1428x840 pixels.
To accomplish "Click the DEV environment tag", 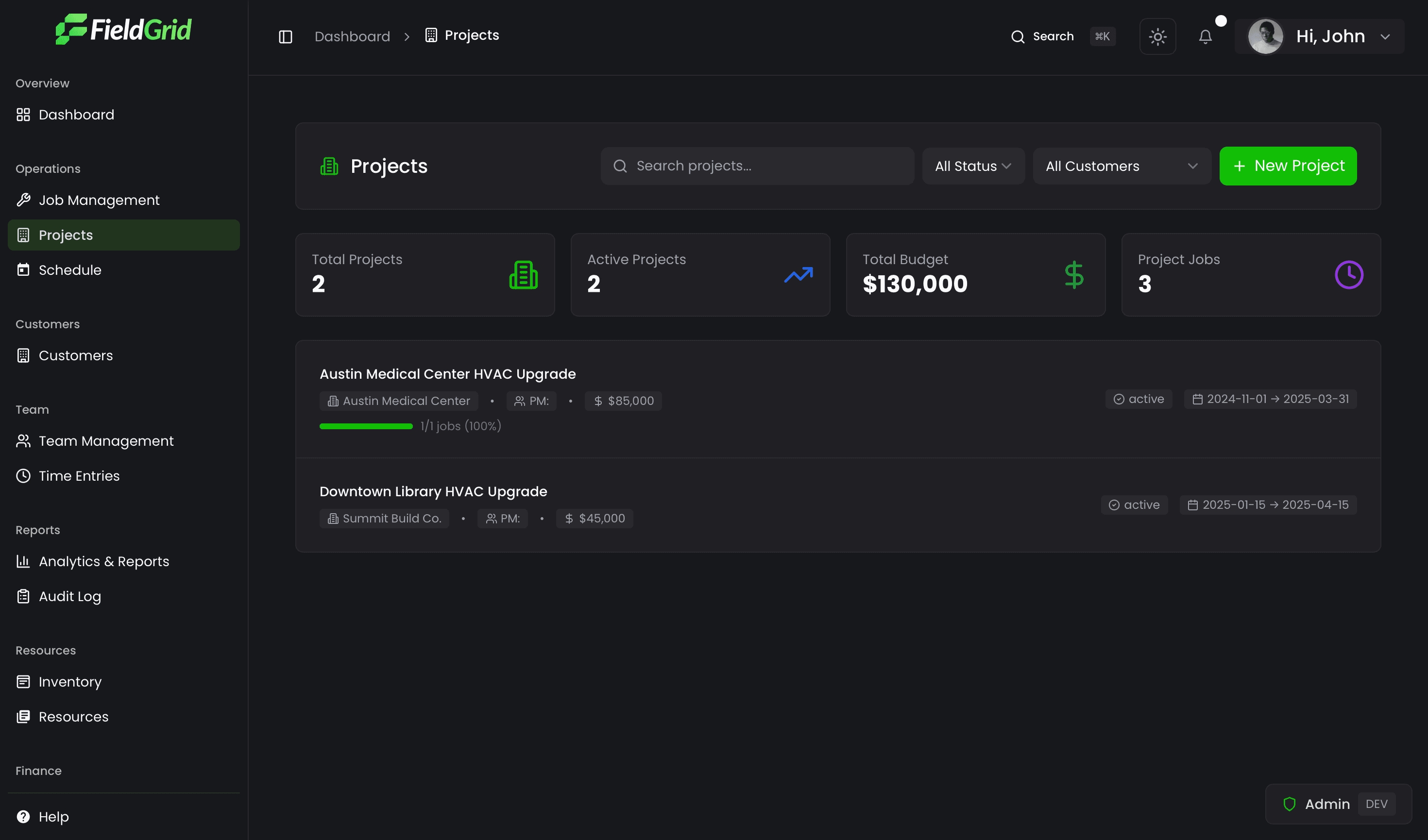I will click(x=1377, y=805).
